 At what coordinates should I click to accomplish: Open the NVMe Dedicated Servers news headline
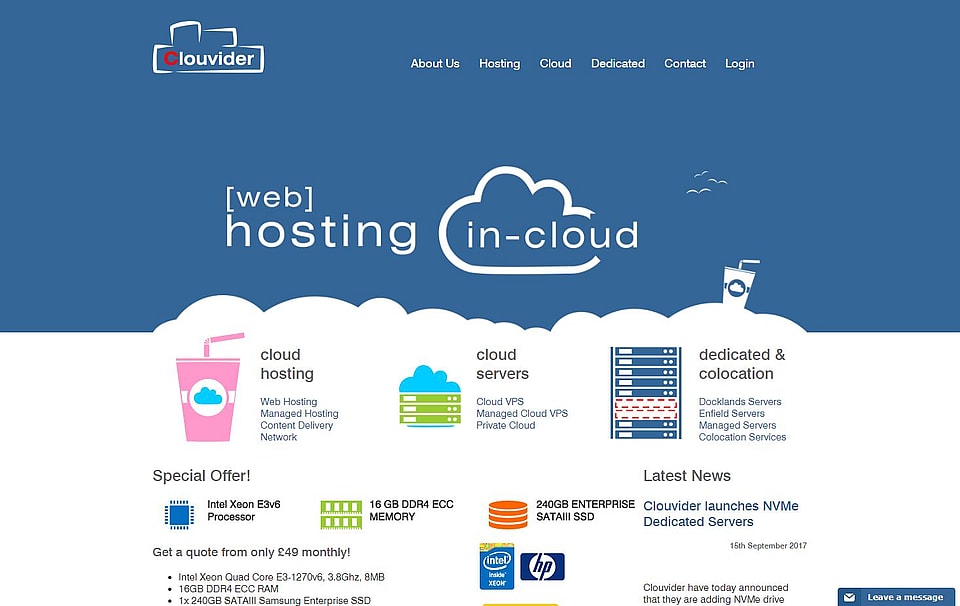pos(721,514)
